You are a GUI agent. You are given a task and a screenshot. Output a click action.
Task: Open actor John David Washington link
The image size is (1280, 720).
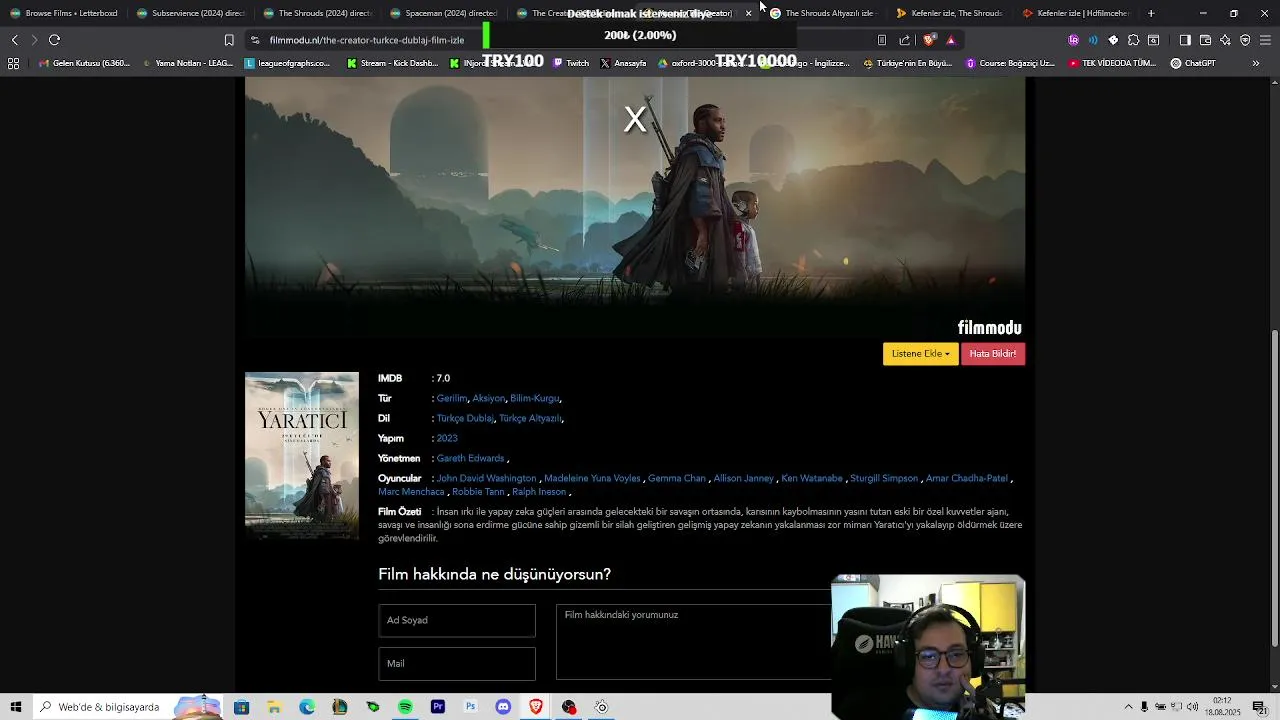pyautogui.click(x=487, y=478)
